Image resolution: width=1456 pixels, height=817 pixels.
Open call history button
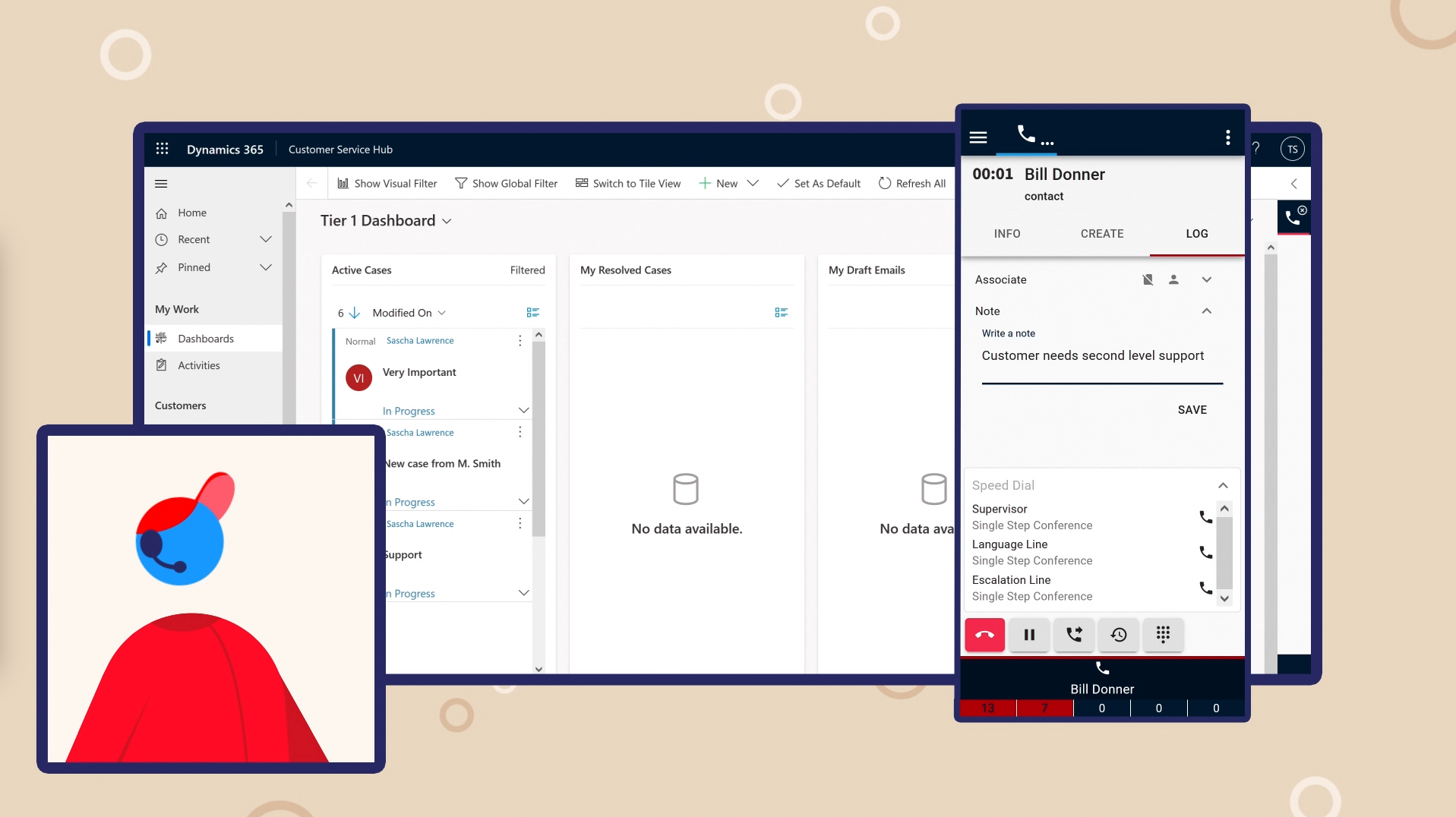1119,635
